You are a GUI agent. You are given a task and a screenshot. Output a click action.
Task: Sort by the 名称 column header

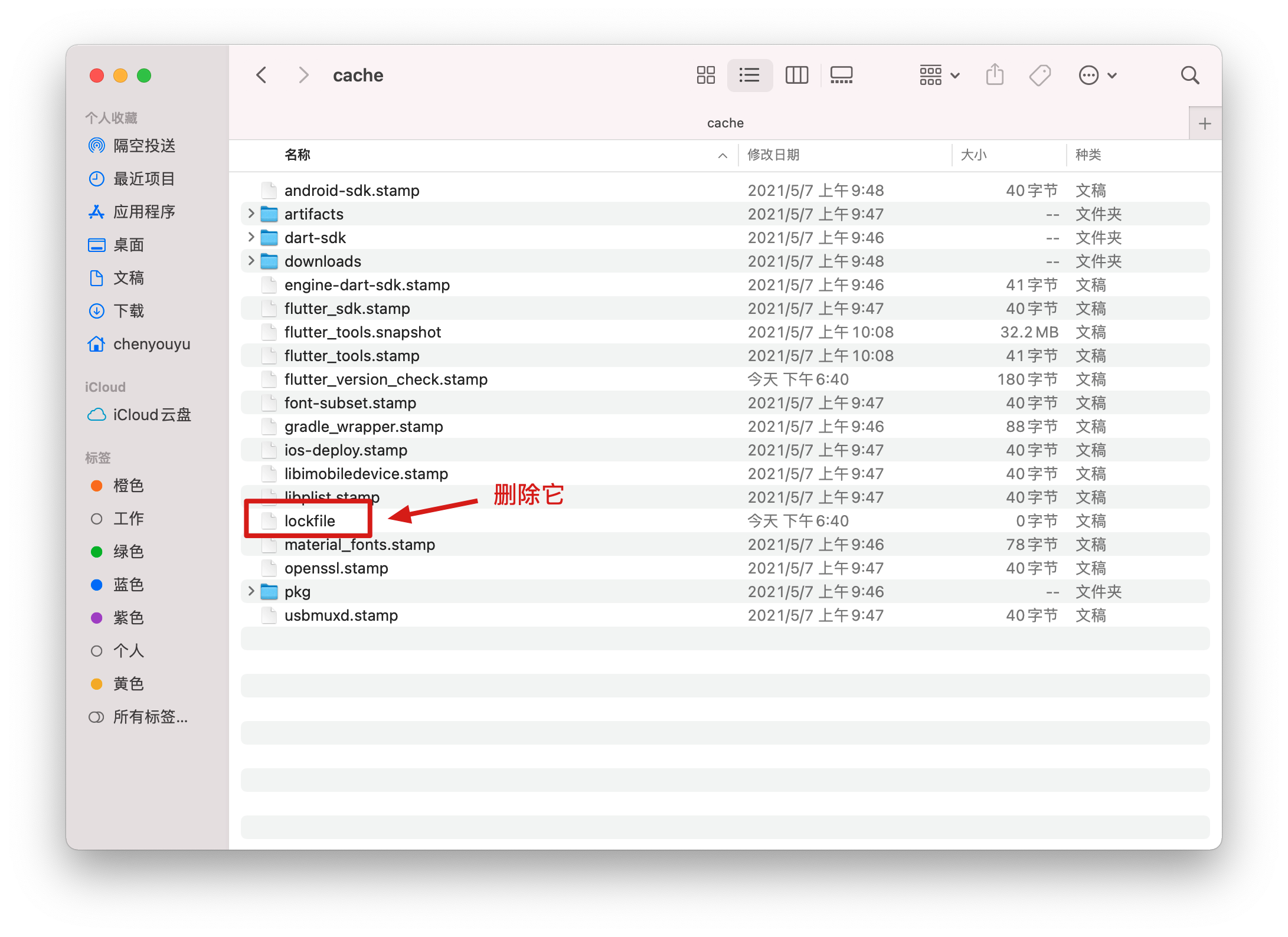[298, 155]
